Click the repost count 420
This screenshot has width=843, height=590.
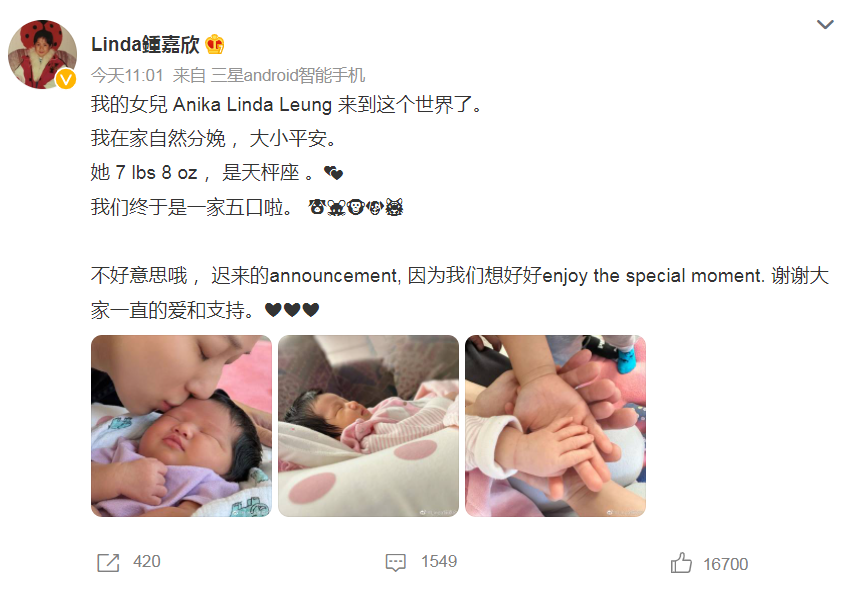click(147, 561)
